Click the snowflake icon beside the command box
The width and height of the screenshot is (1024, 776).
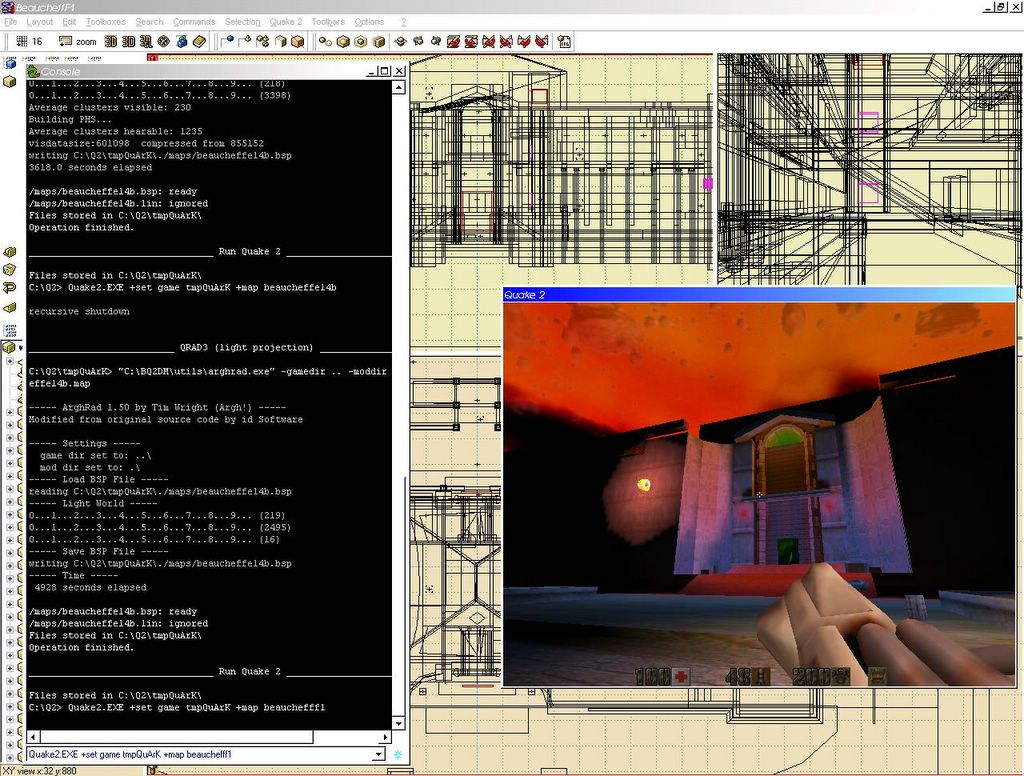pyautogui.click(x=398, y=754)
